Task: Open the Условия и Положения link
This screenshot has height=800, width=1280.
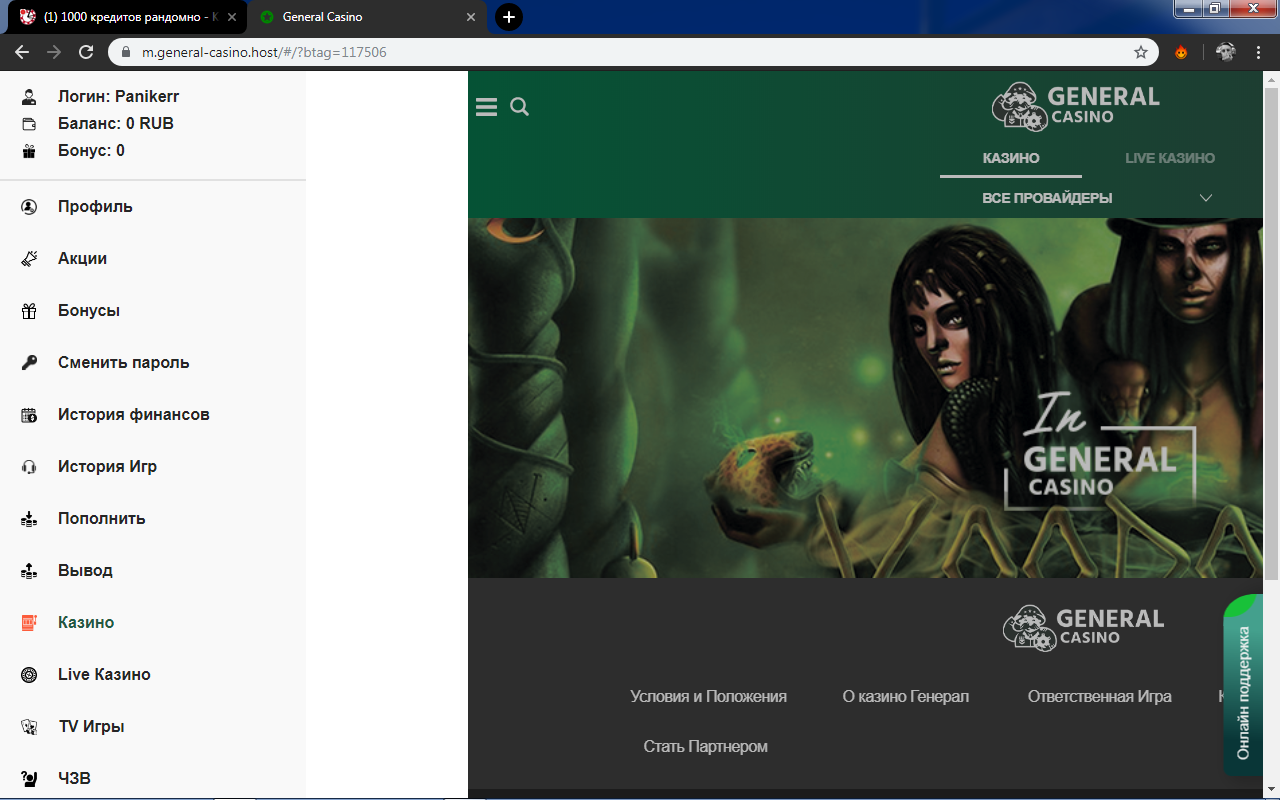Action: coord(709,697)
